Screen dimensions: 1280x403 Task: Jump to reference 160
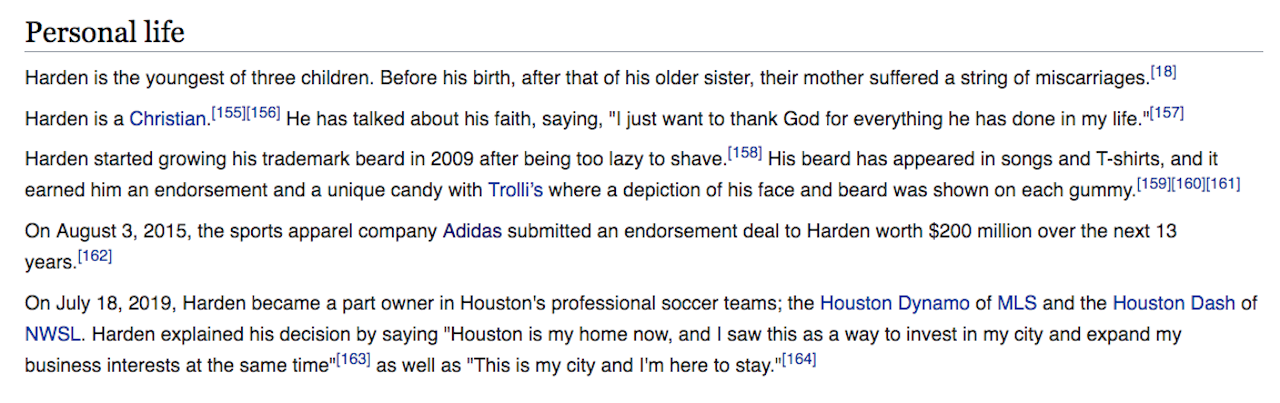coord(1189,184)
